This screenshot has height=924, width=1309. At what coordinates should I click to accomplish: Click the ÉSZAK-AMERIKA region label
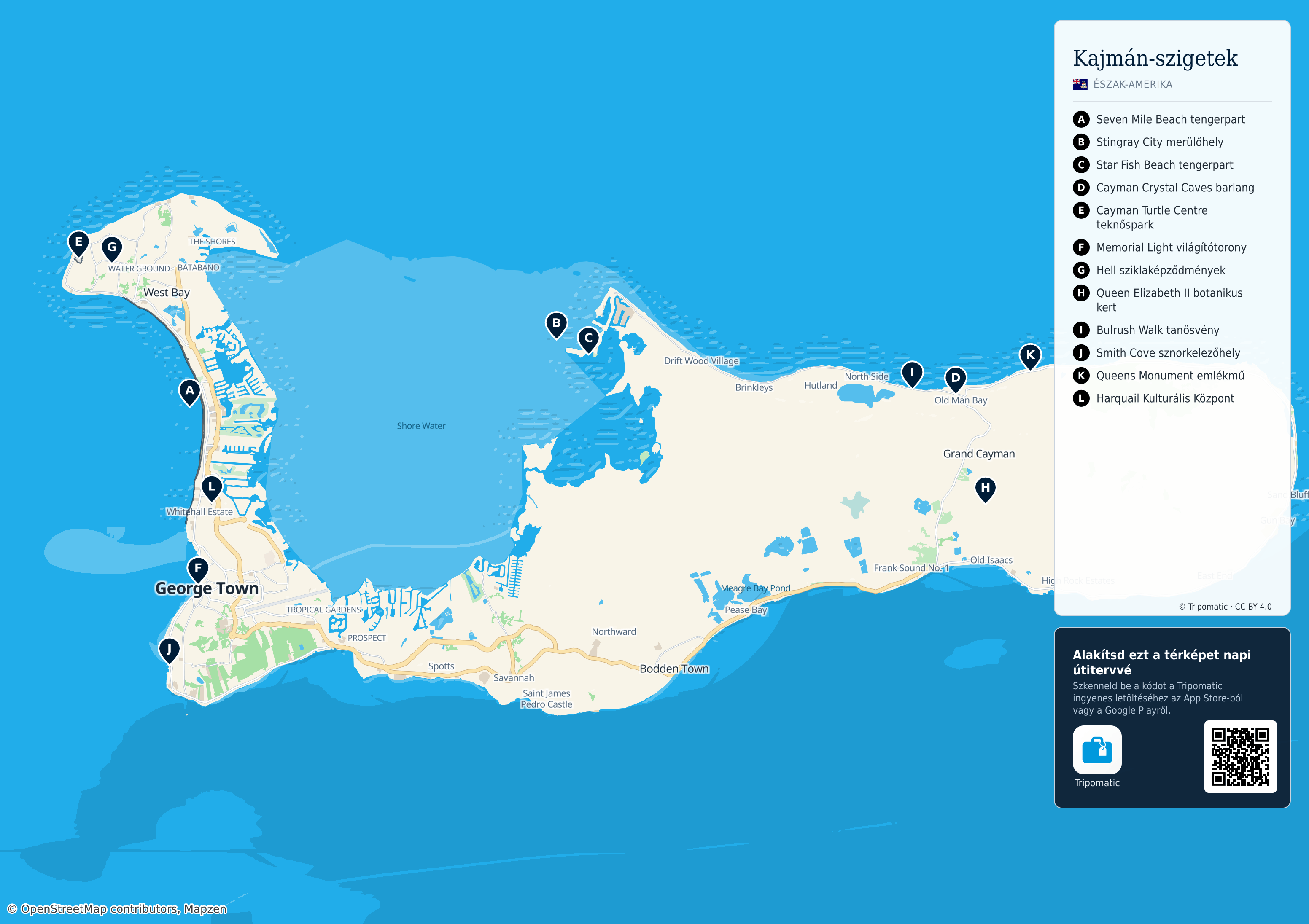click(x=1132, y=84)
